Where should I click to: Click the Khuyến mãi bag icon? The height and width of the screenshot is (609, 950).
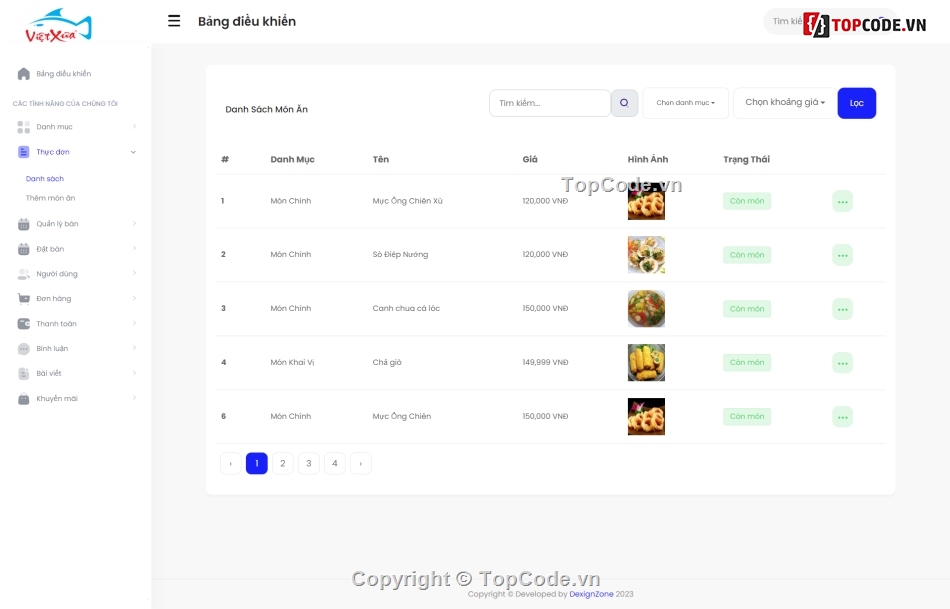(x=24, y=399)
